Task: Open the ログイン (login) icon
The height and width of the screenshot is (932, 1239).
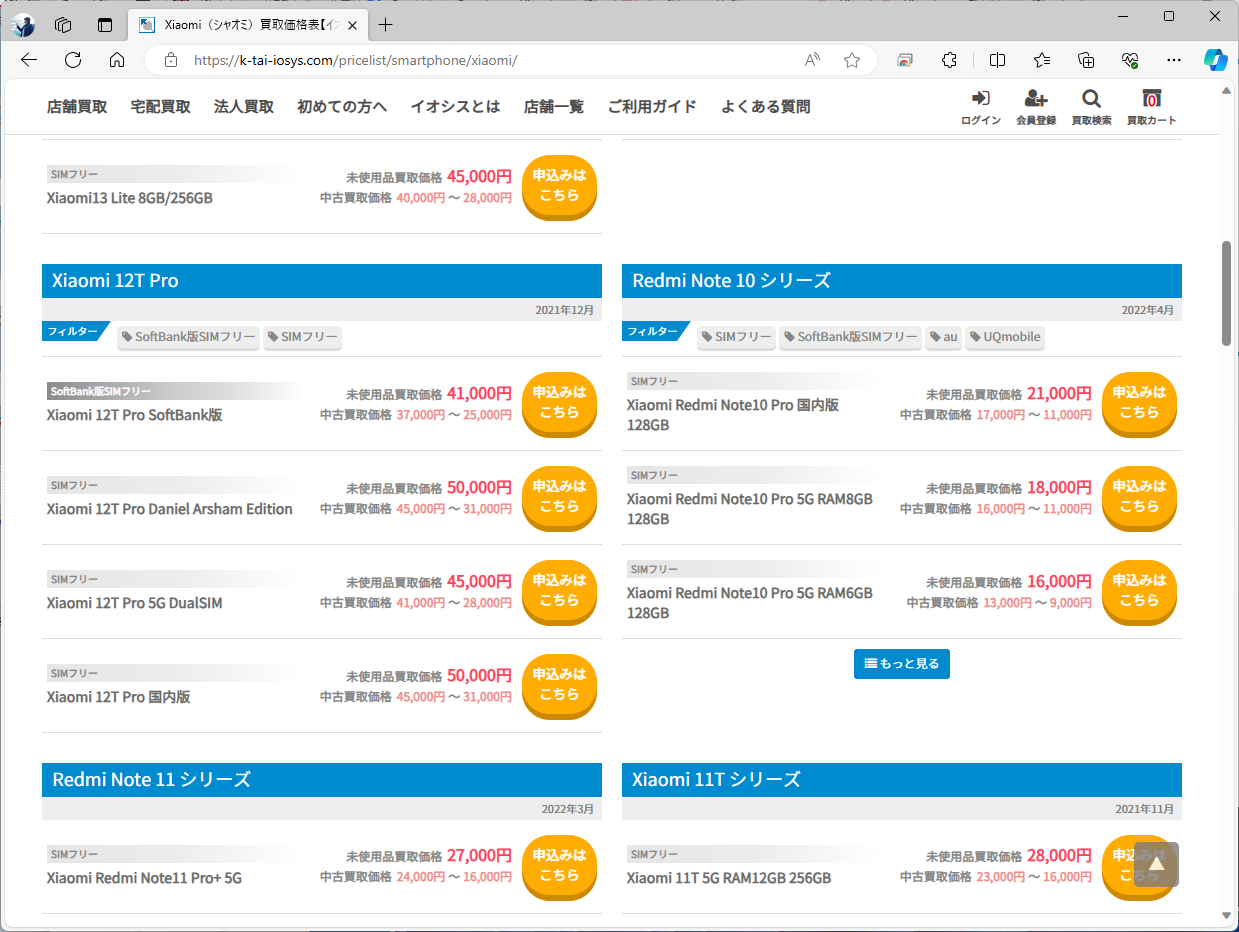Action: click(x=980, y=106)
